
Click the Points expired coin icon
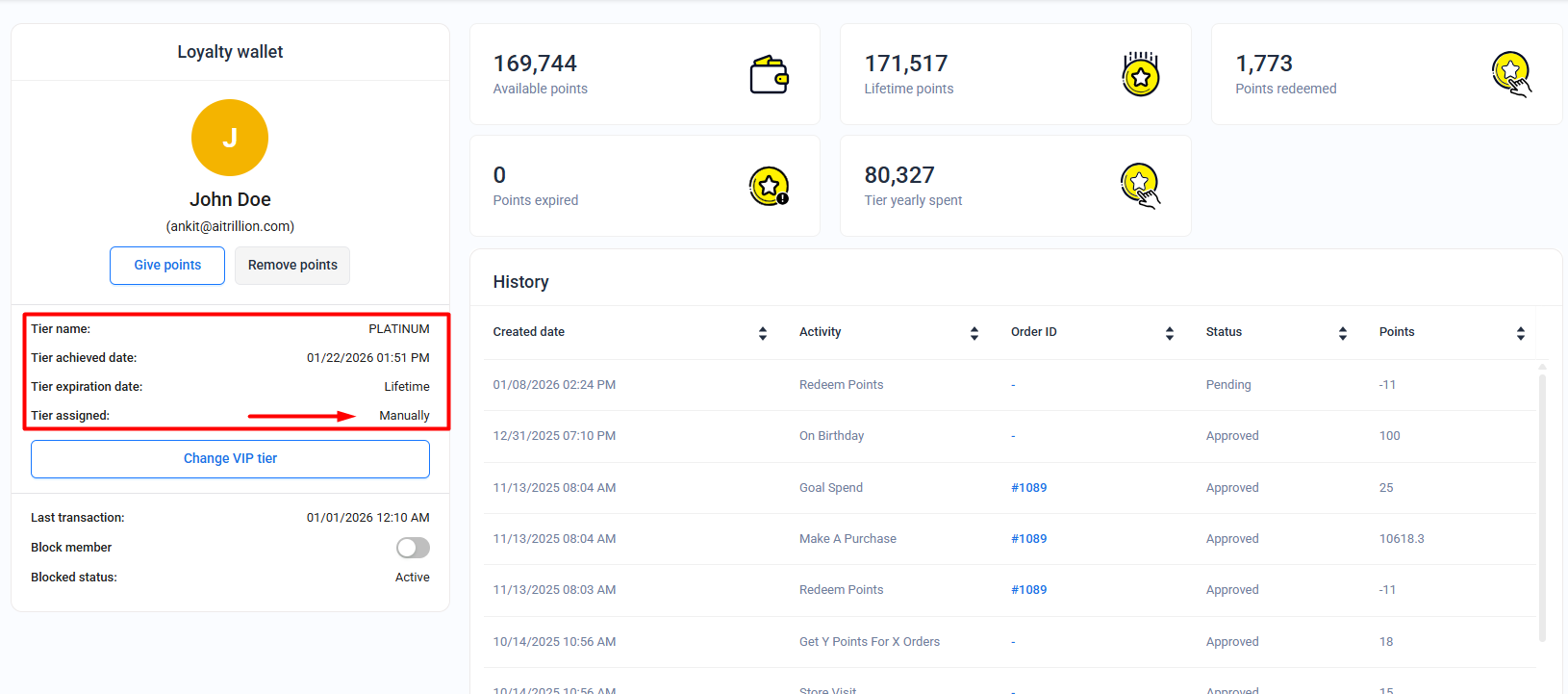769,187
